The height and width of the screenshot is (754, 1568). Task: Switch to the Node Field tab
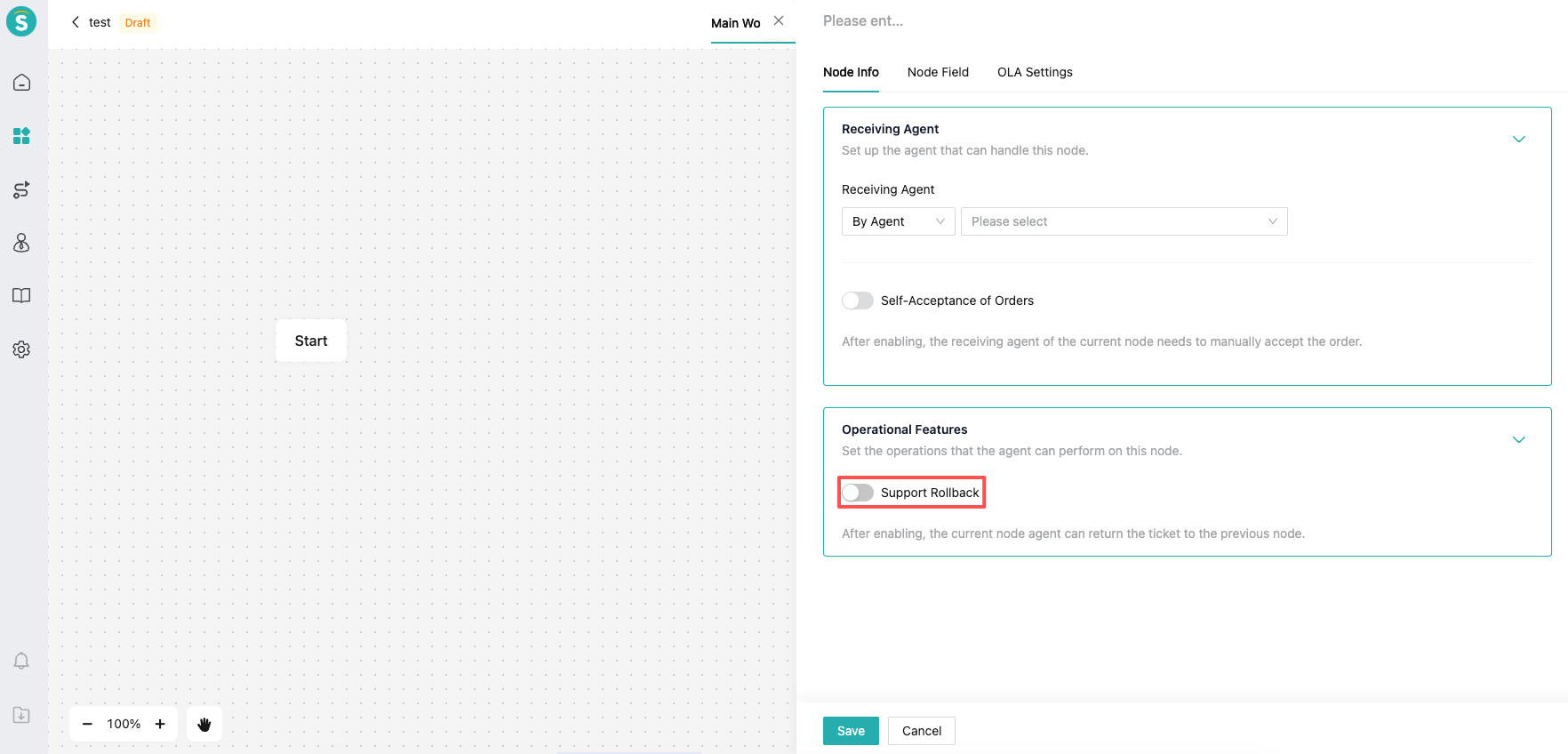938,72
